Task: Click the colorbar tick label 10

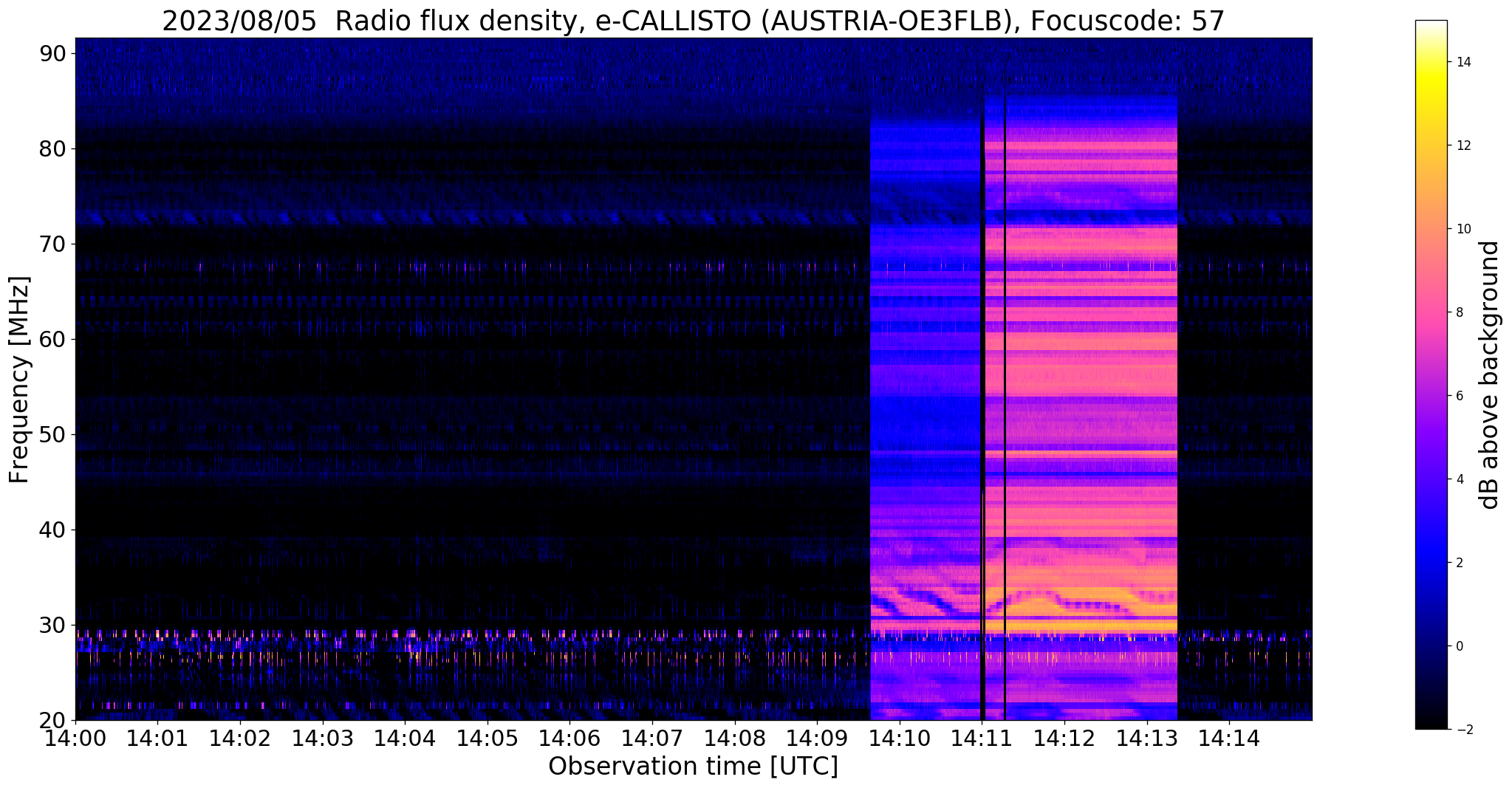Action: tap(1463, 229)
